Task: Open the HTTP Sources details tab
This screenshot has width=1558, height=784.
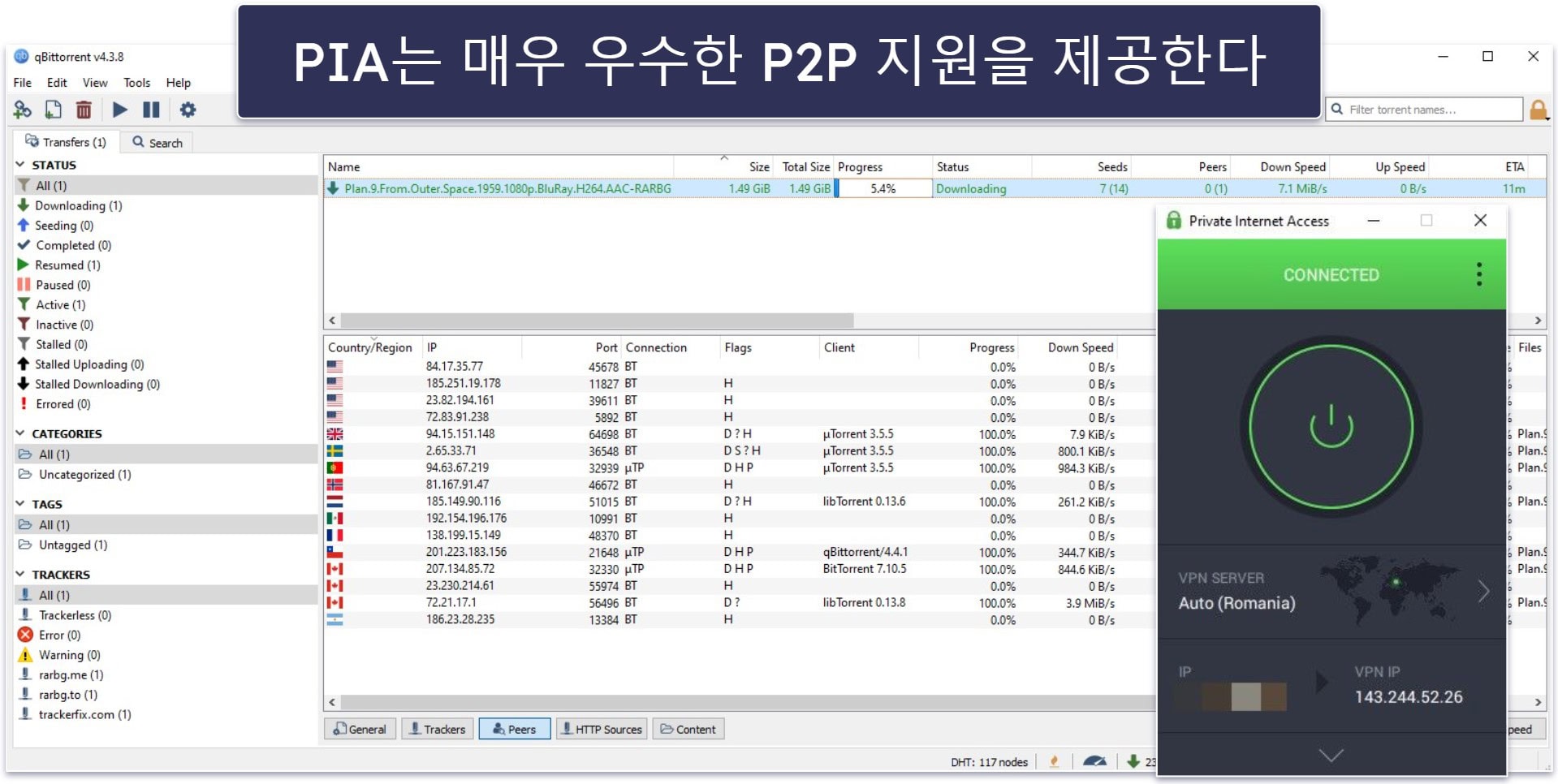Action: pos(602,729)
